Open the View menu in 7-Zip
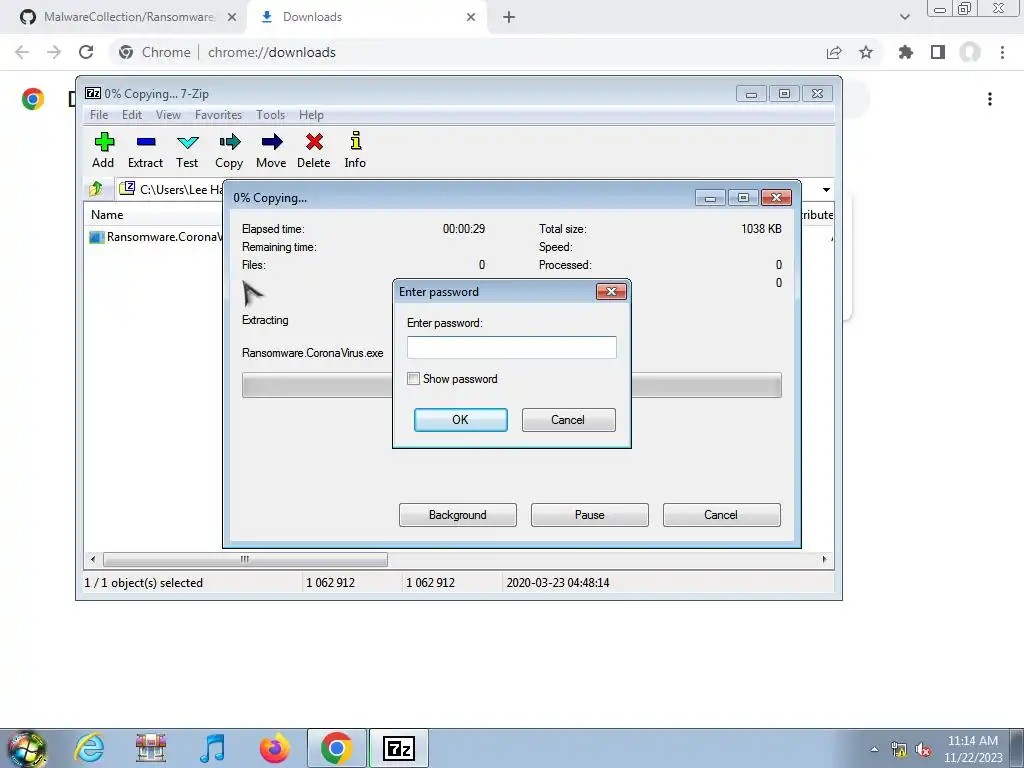1024x768 pixels. 168,115
